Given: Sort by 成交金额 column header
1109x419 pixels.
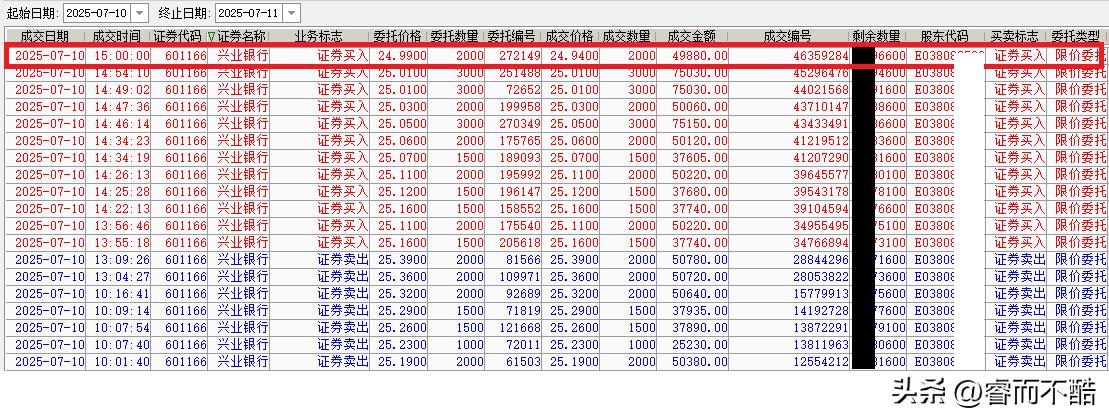Looking at the screenshot, I should click(x=692, y=37).
